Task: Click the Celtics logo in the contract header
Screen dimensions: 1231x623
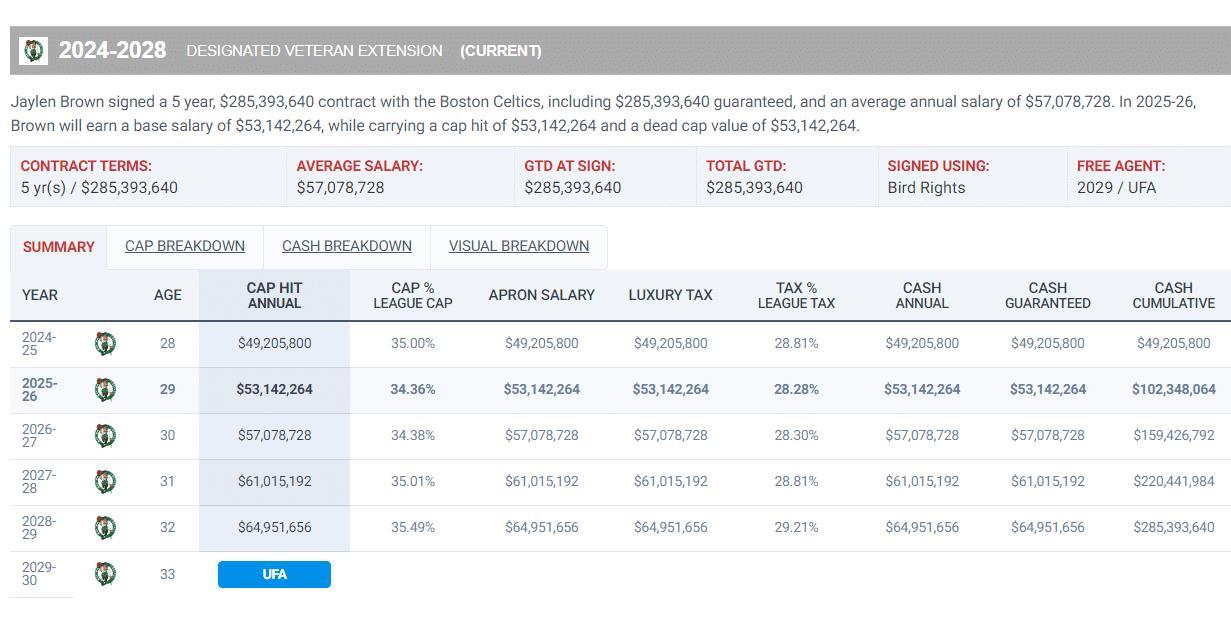Action: pos(34,50)
